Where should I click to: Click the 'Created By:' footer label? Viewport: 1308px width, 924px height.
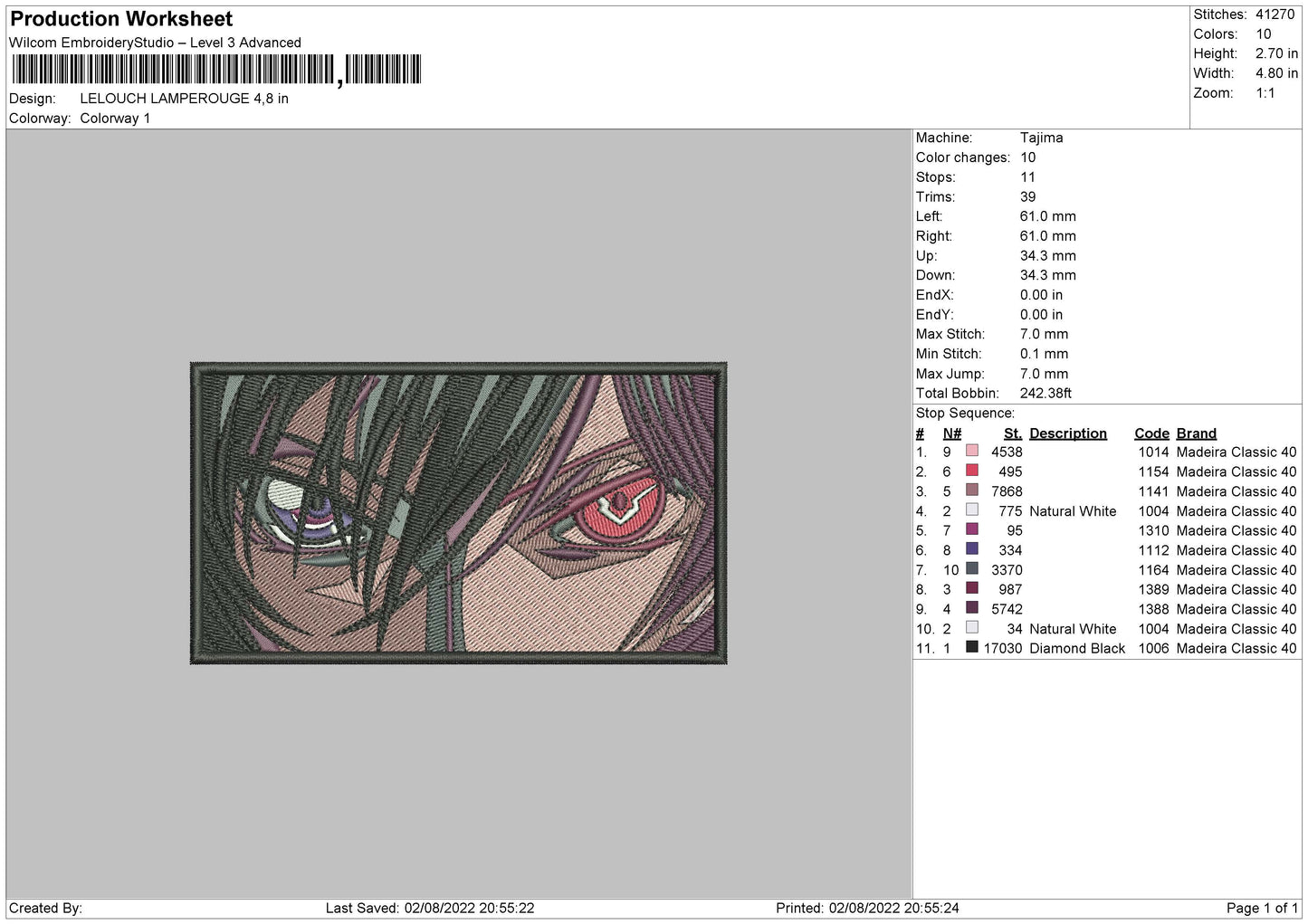pyautogui.click(x=45, y=908)
